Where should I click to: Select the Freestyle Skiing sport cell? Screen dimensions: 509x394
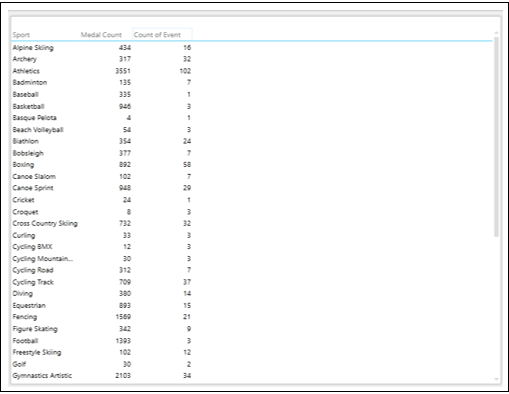(x=37, y=352)
